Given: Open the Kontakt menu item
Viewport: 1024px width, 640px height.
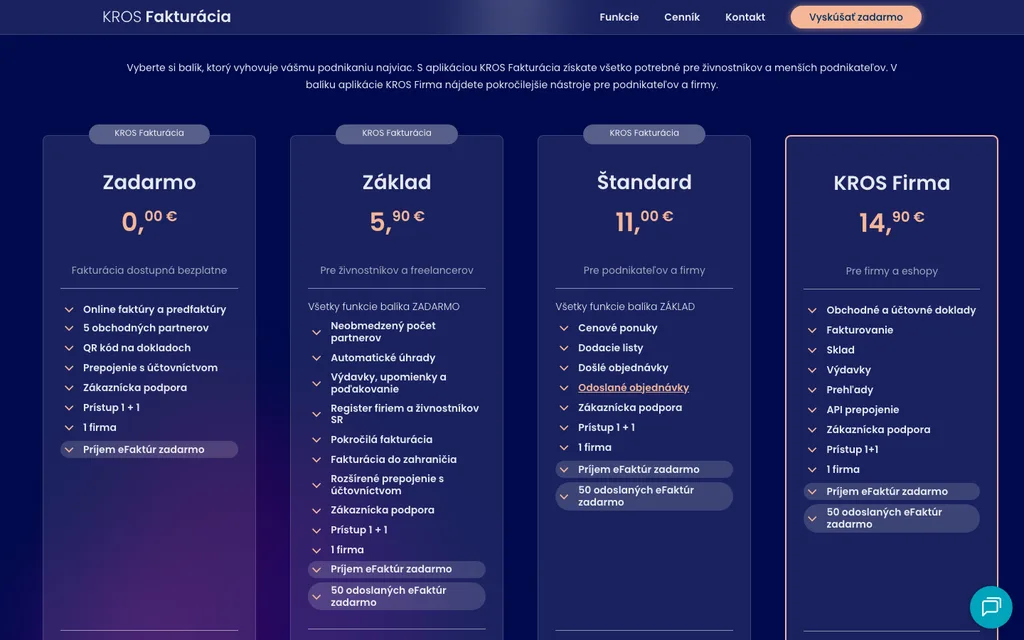Looking at the screenshot, I should (745, 17).
